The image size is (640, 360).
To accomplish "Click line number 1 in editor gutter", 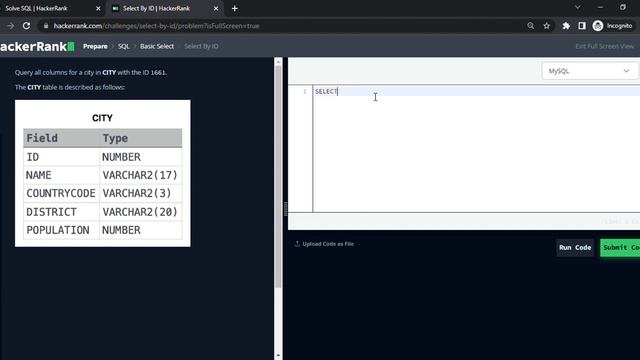I will click(x=304, y=91).
